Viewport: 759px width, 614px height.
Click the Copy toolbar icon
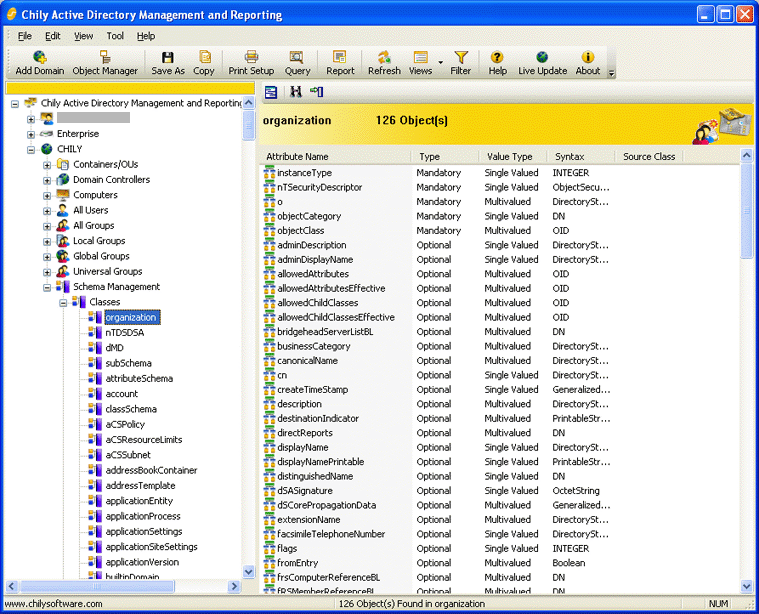[x=204, y=63]
